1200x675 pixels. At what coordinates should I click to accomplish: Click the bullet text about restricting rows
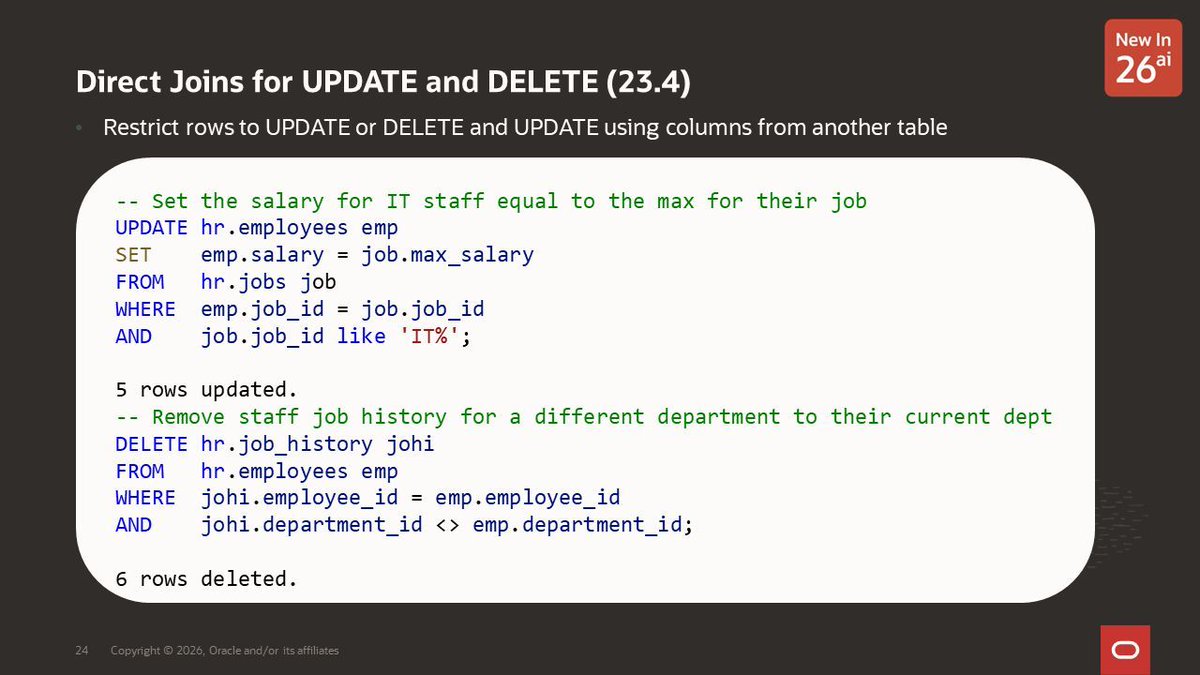click(x=525, y=128)
